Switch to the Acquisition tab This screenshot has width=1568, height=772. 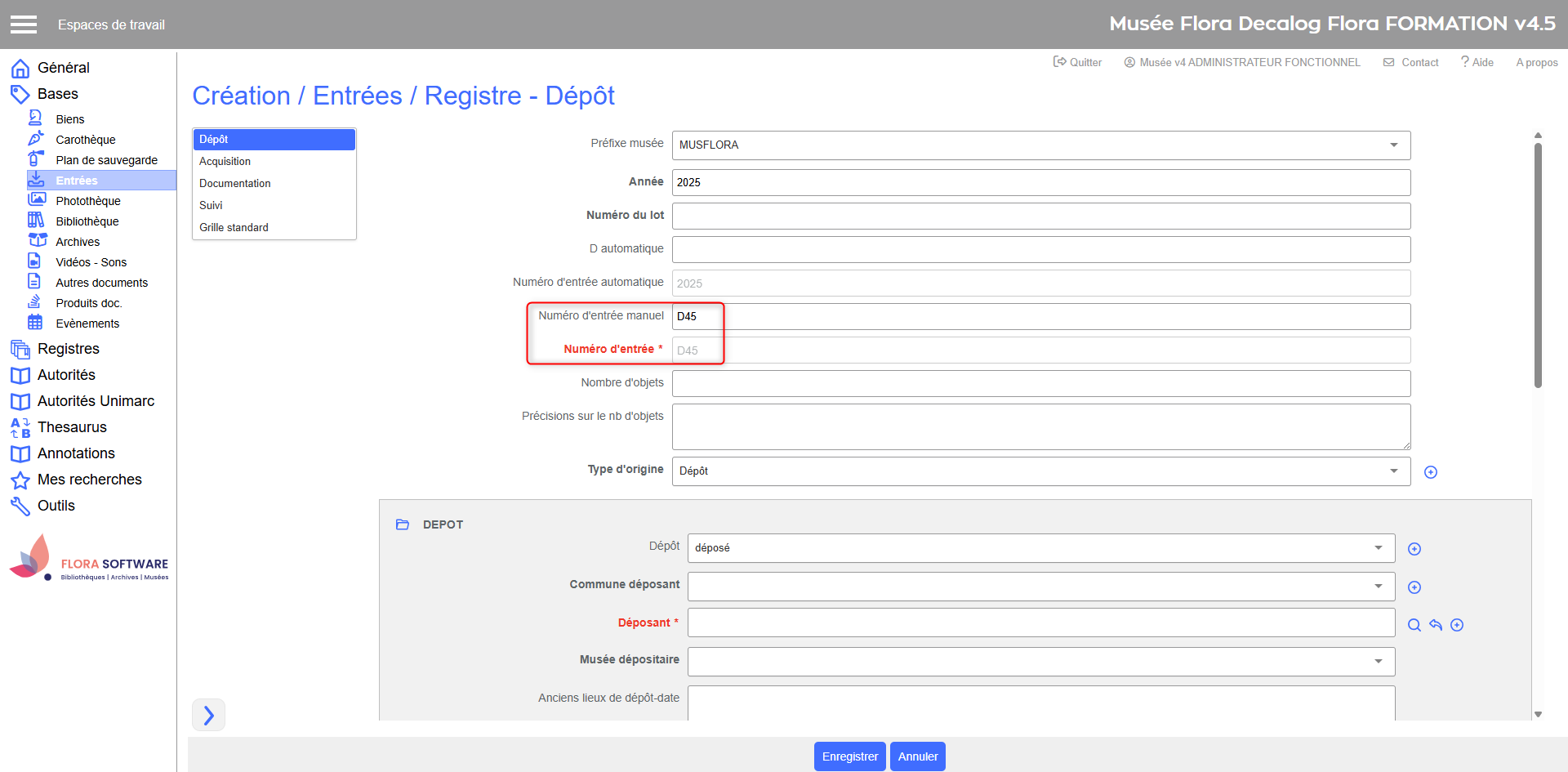(x=225, y=162)
